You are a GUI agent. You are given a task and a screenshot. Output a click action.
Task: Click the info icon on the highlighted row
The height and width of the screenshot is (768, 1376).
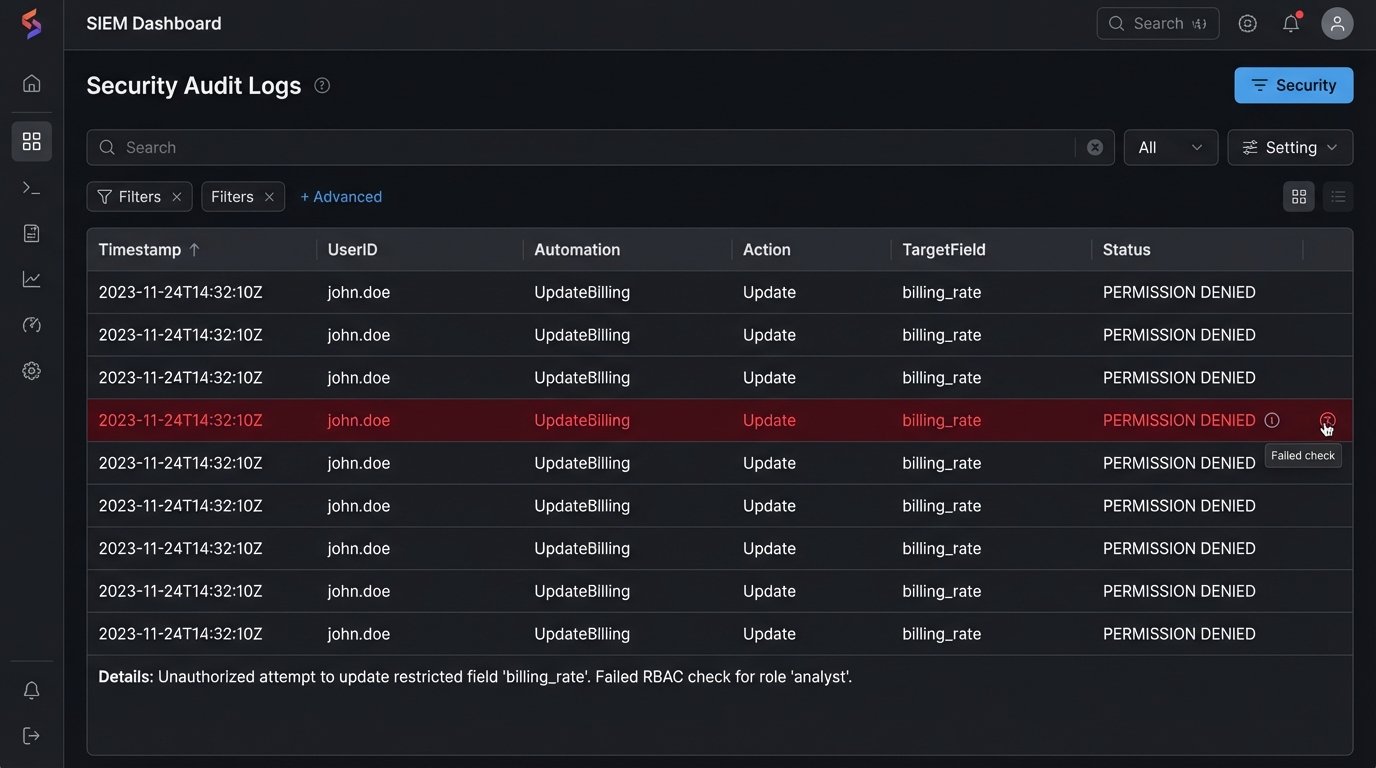(x=1271, y=420)
